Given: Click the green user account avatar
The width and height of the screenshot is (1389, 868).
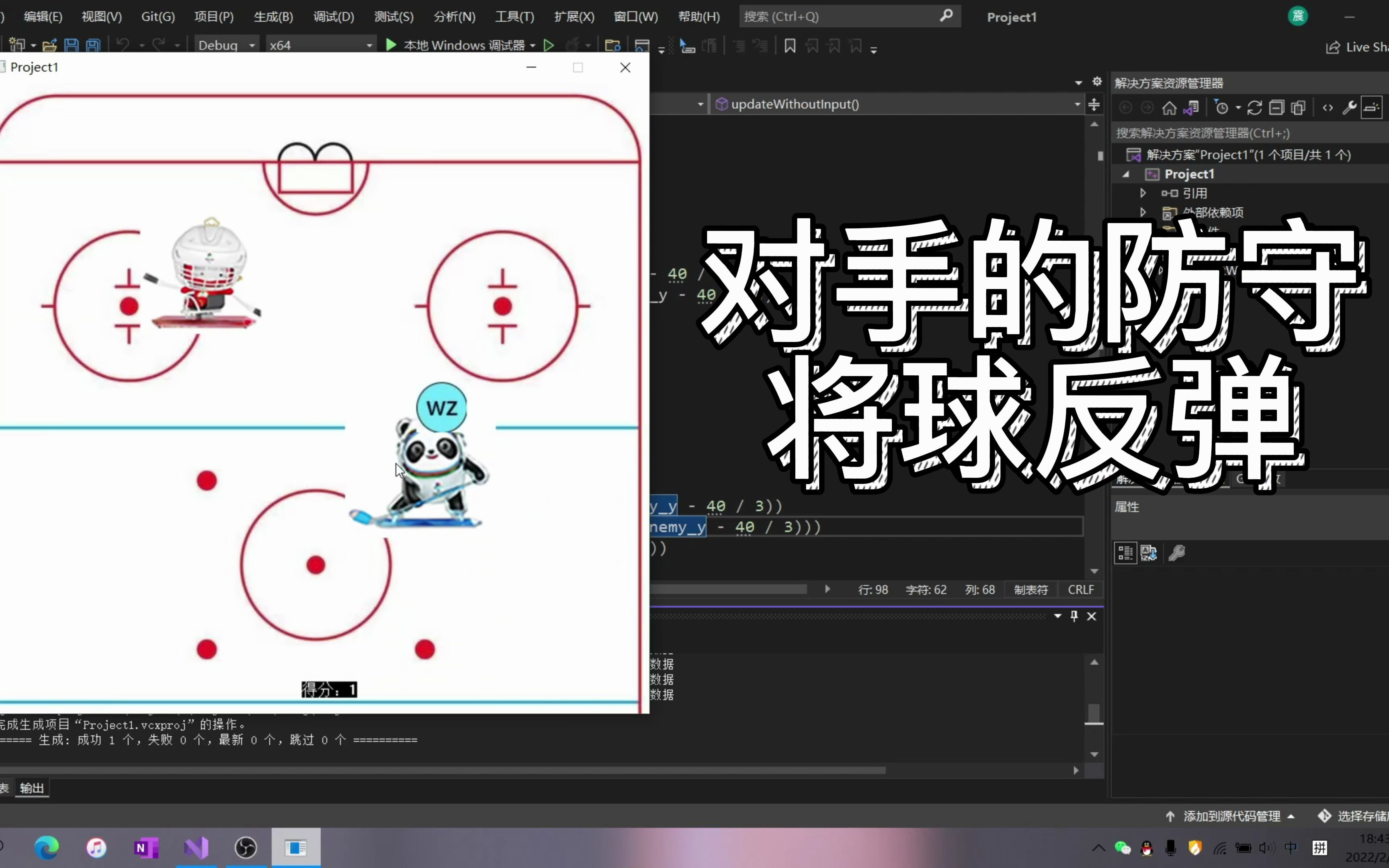Looking at the screenshot, I should click(x=1298, y=16).
